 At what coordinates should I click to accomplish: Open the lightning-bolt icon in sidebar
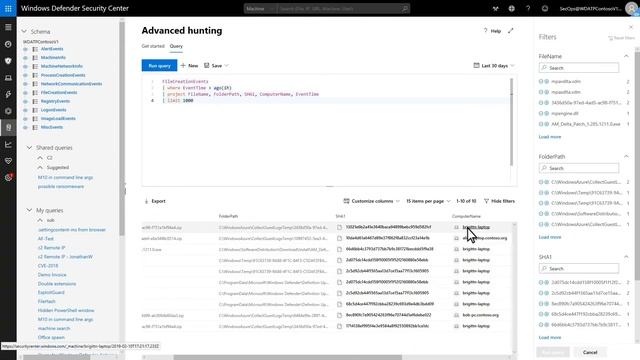click(x=8, y=94)
